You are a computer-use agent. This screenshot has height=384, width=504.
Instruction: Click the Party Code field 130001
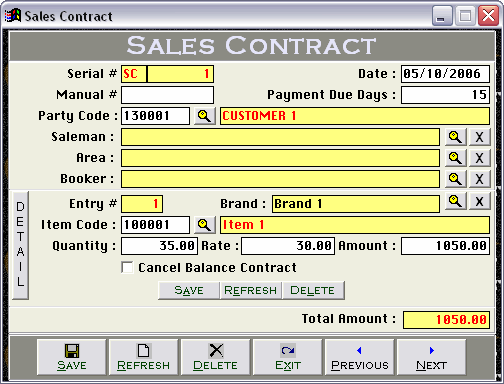(x=155, y=116)
